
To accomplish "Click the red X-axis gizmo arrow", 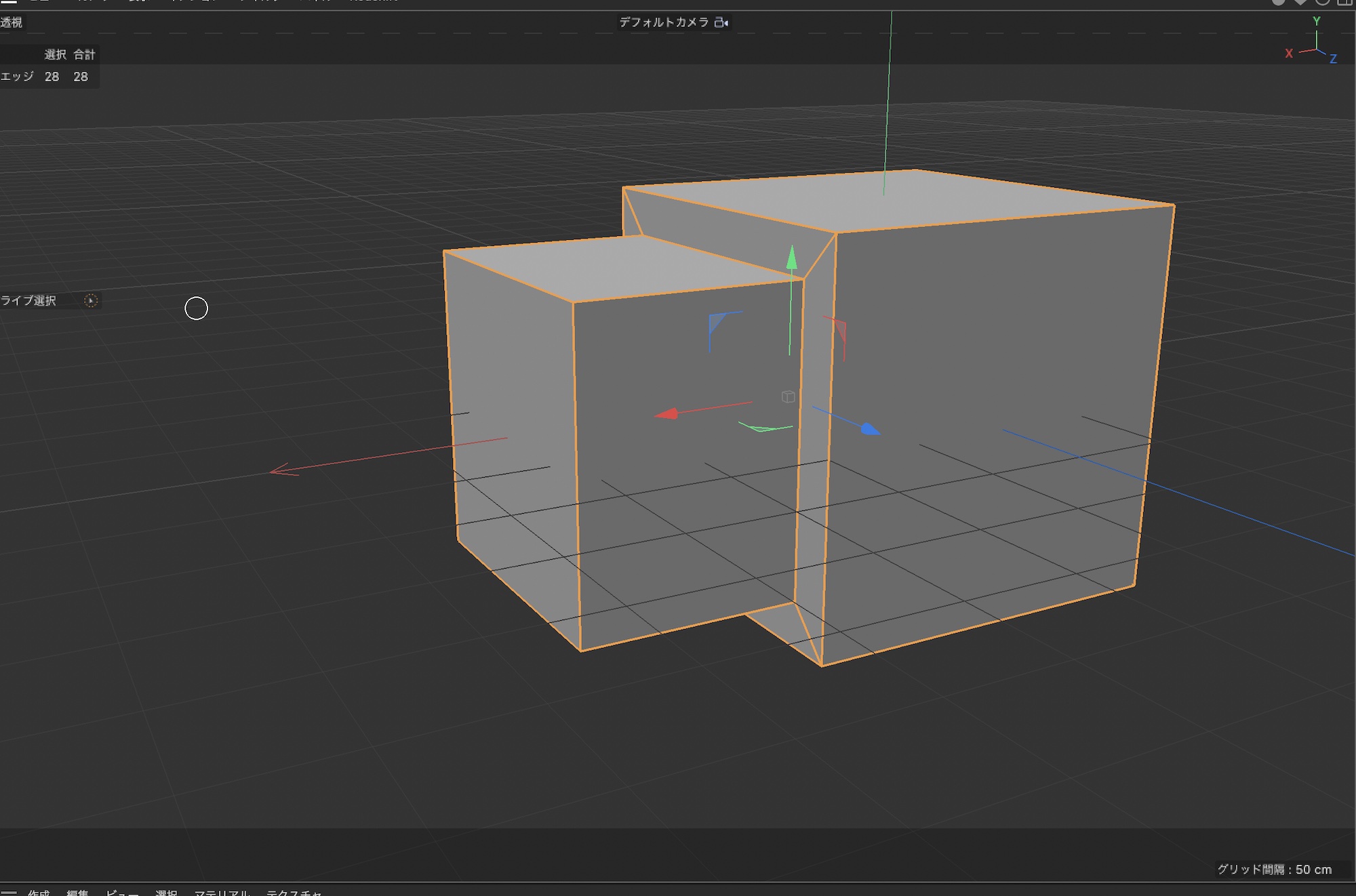I will pos(667,413).
